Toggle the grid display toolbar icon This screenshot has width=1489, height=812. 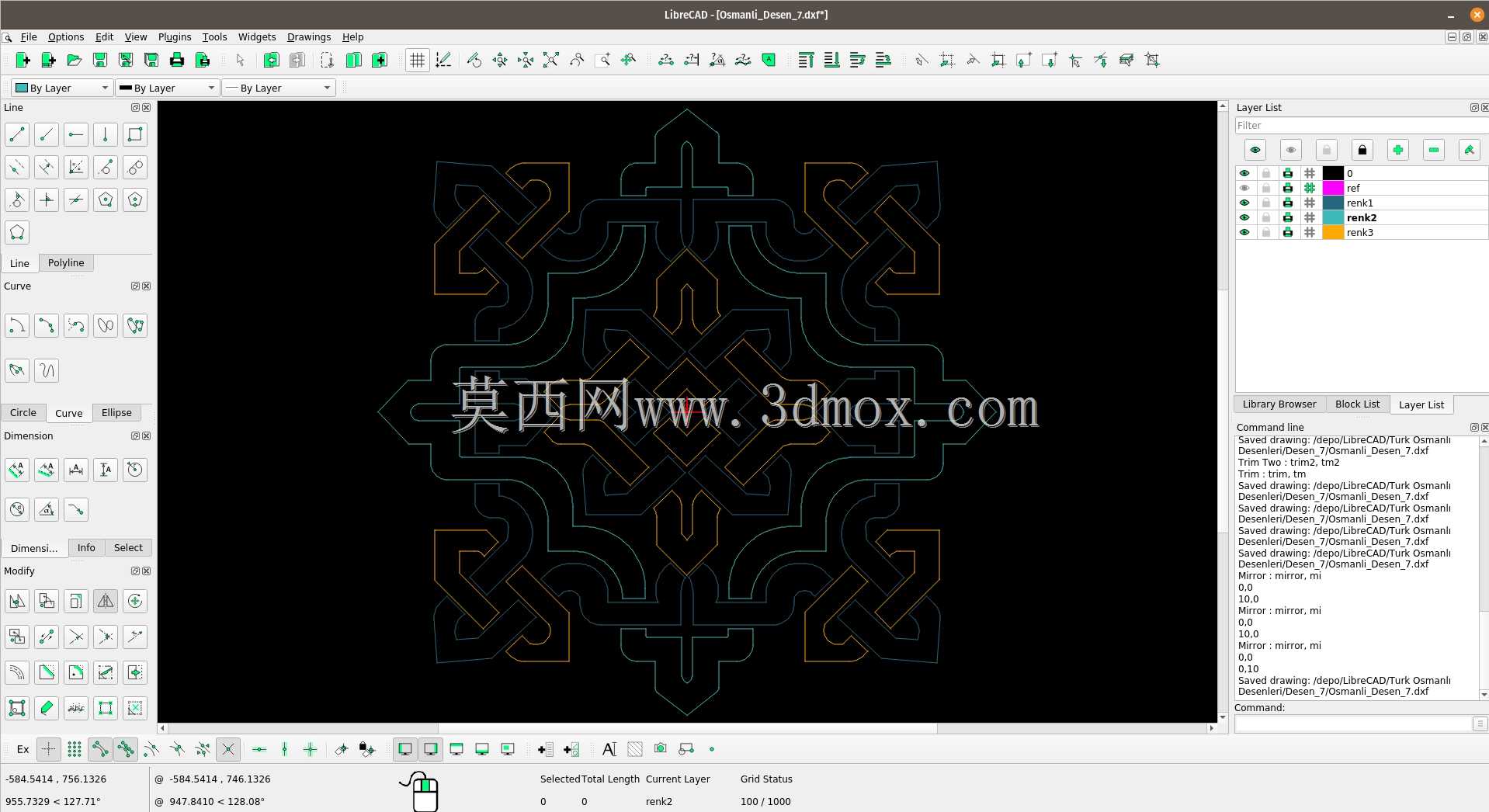(x=418, y=61)
